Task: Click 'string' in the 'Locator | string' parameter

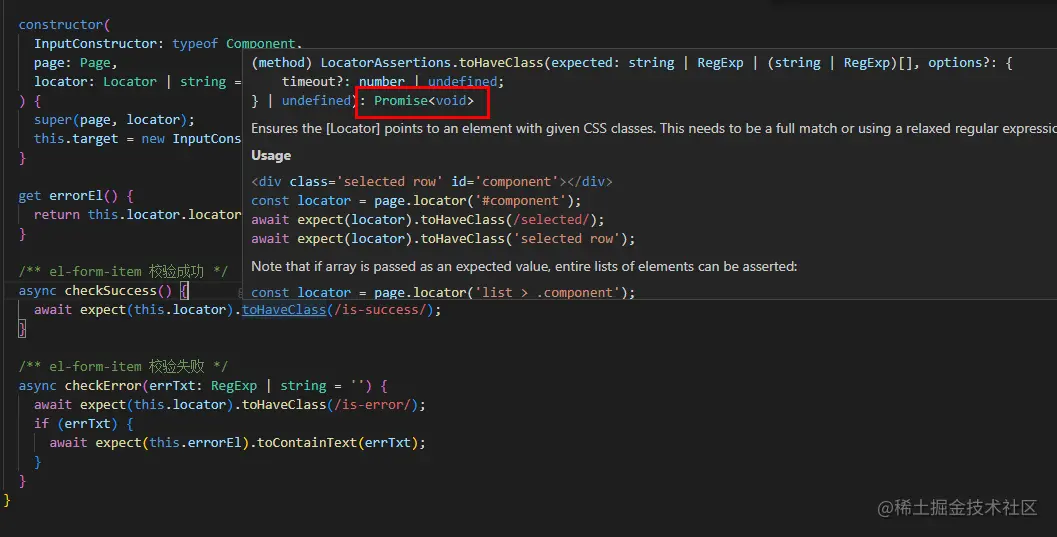Action: (203, 82)
